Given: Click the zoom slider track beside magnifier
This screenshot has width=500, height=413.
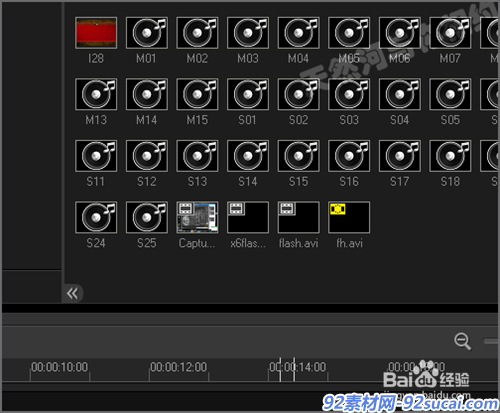Looking at the screenshot, I should (491, 341).
